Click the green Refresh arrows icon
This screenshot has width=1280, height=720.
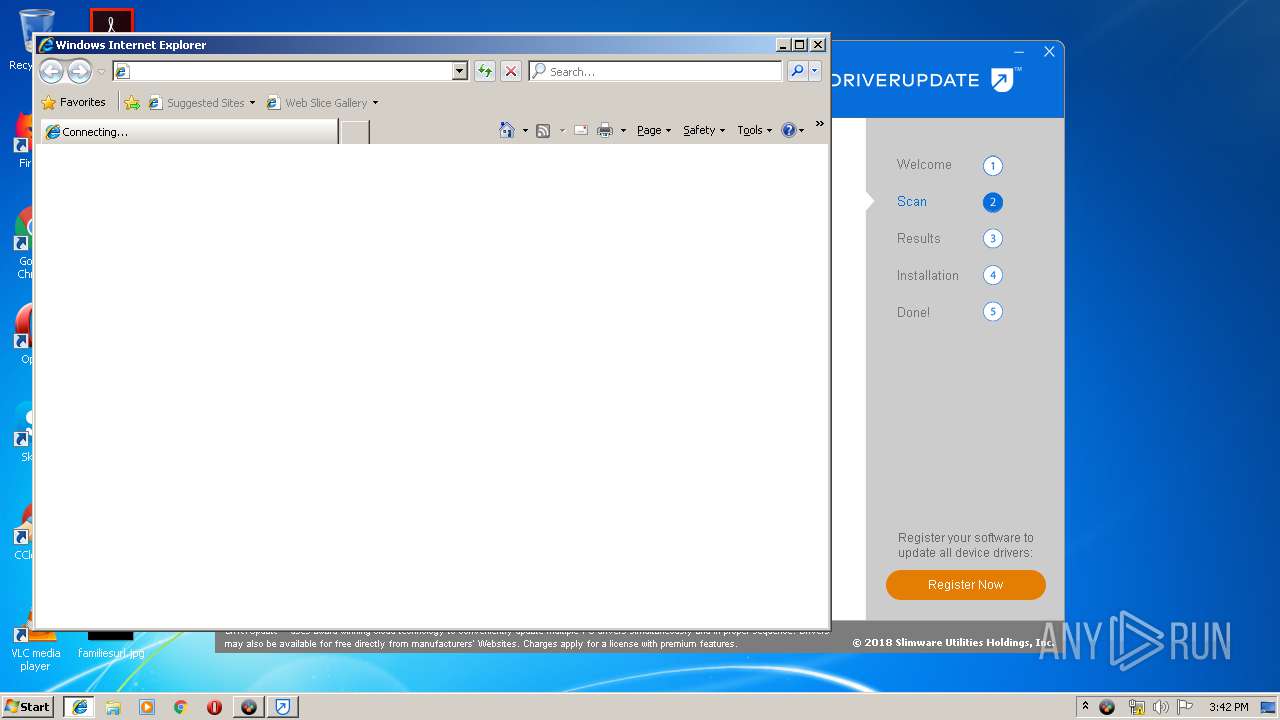(x=485, y=71)
